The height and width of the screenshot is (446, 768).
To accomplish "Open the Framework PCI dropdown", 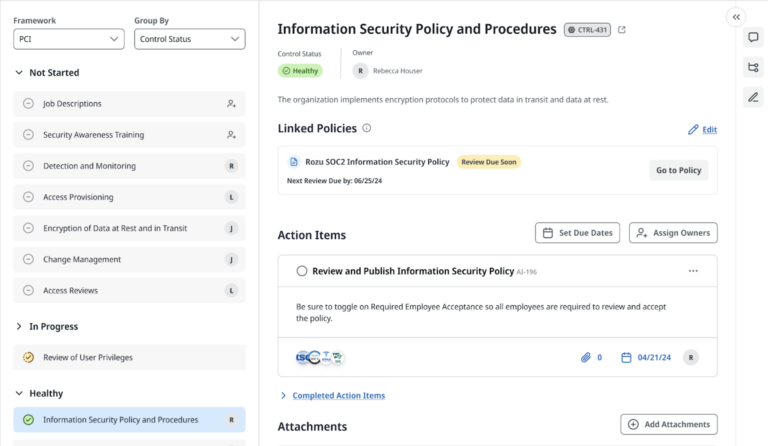I will click(x=69, y=39).
